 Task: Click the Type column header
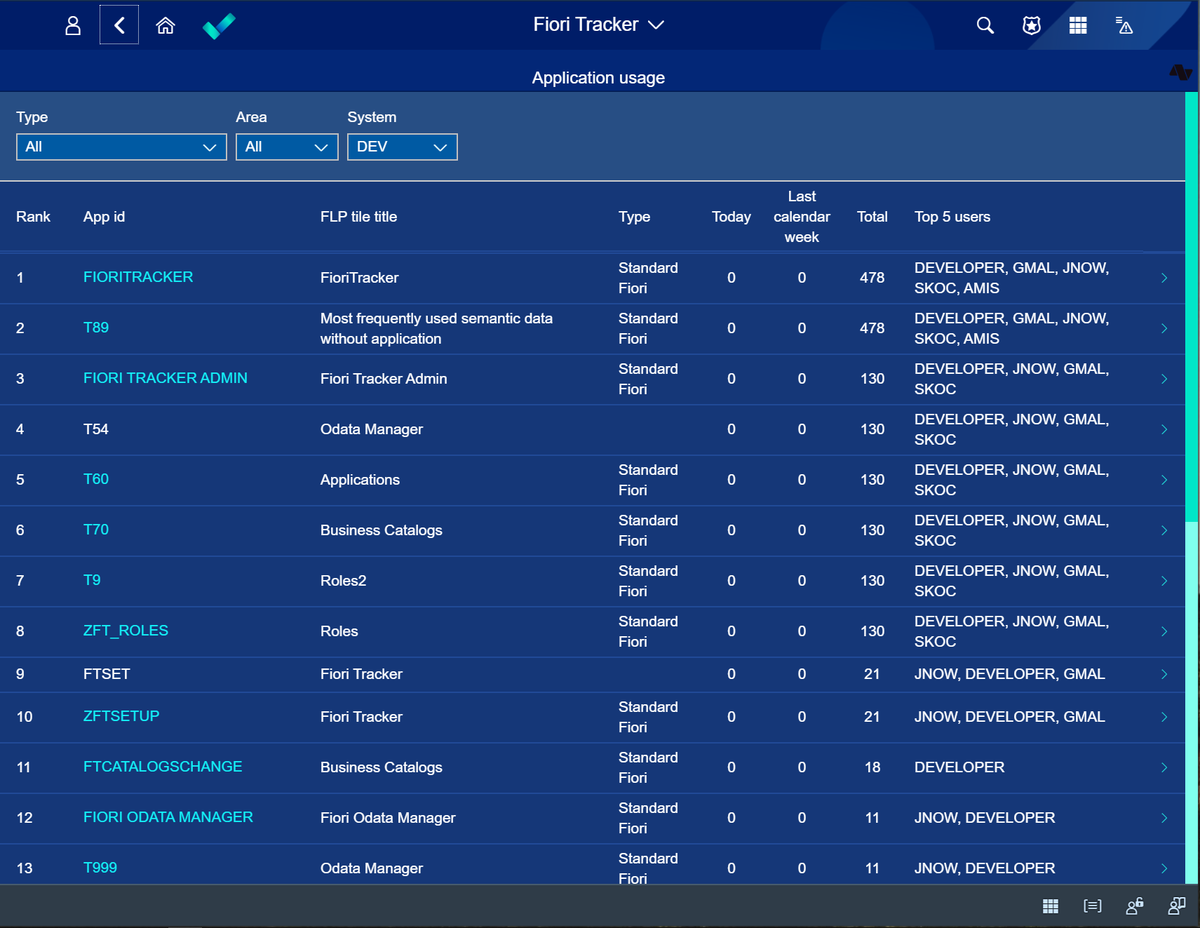[x=634, y=217]
